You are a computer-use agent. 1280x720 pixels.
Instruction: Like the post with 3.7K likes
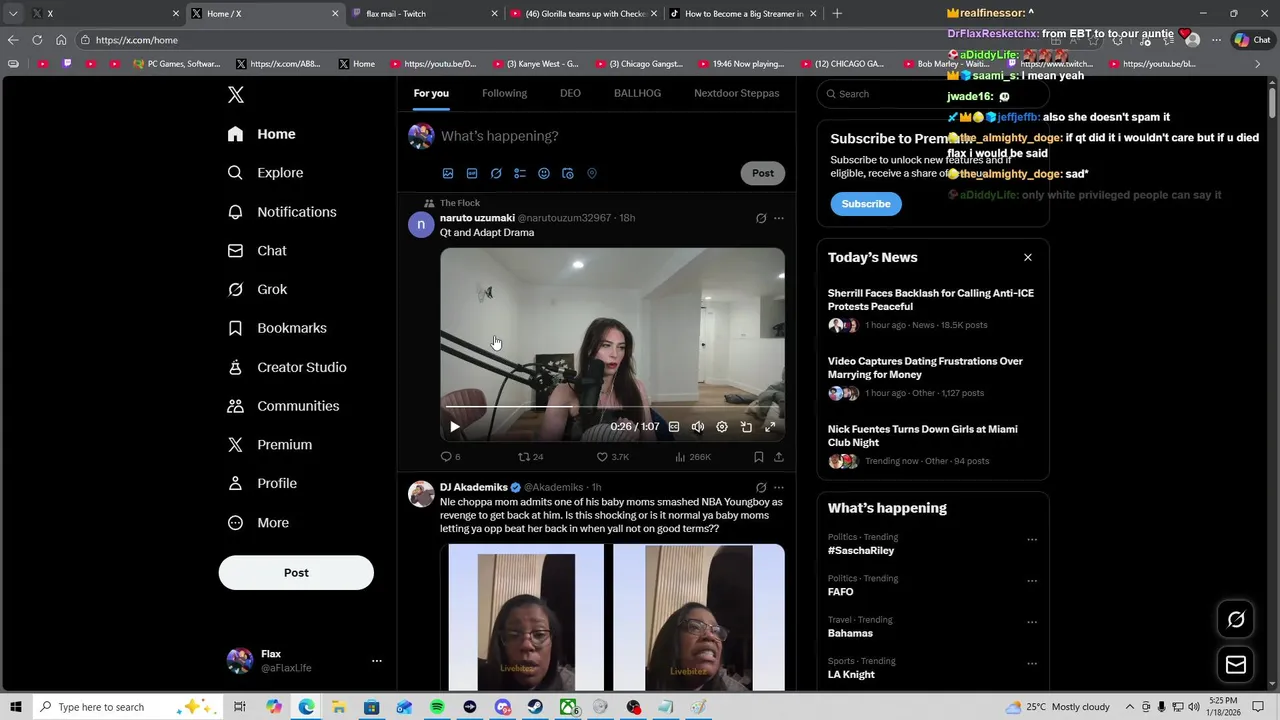612,457
